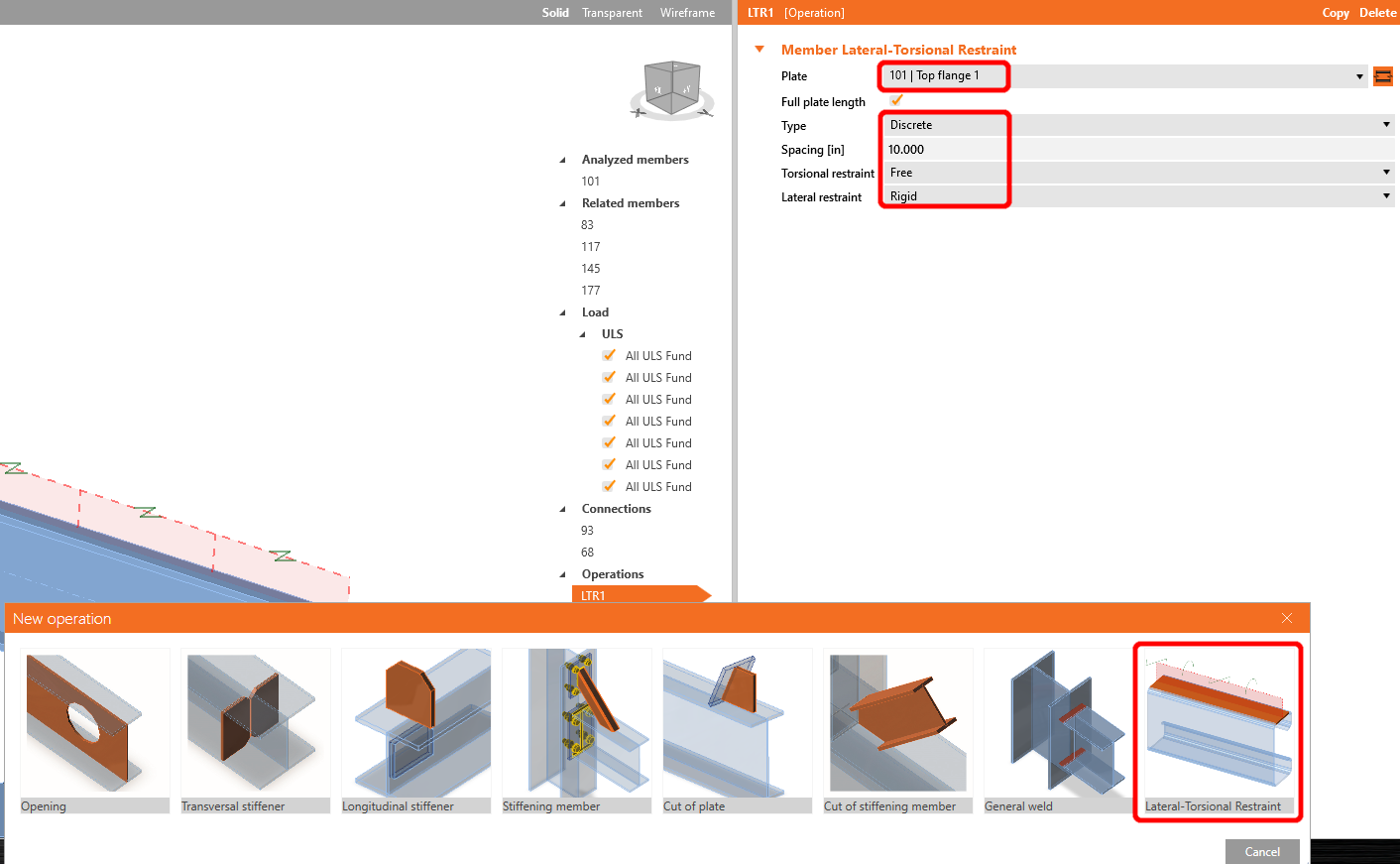
Task: Open the Plate selection dropdown
Action: click(1359, 75)
